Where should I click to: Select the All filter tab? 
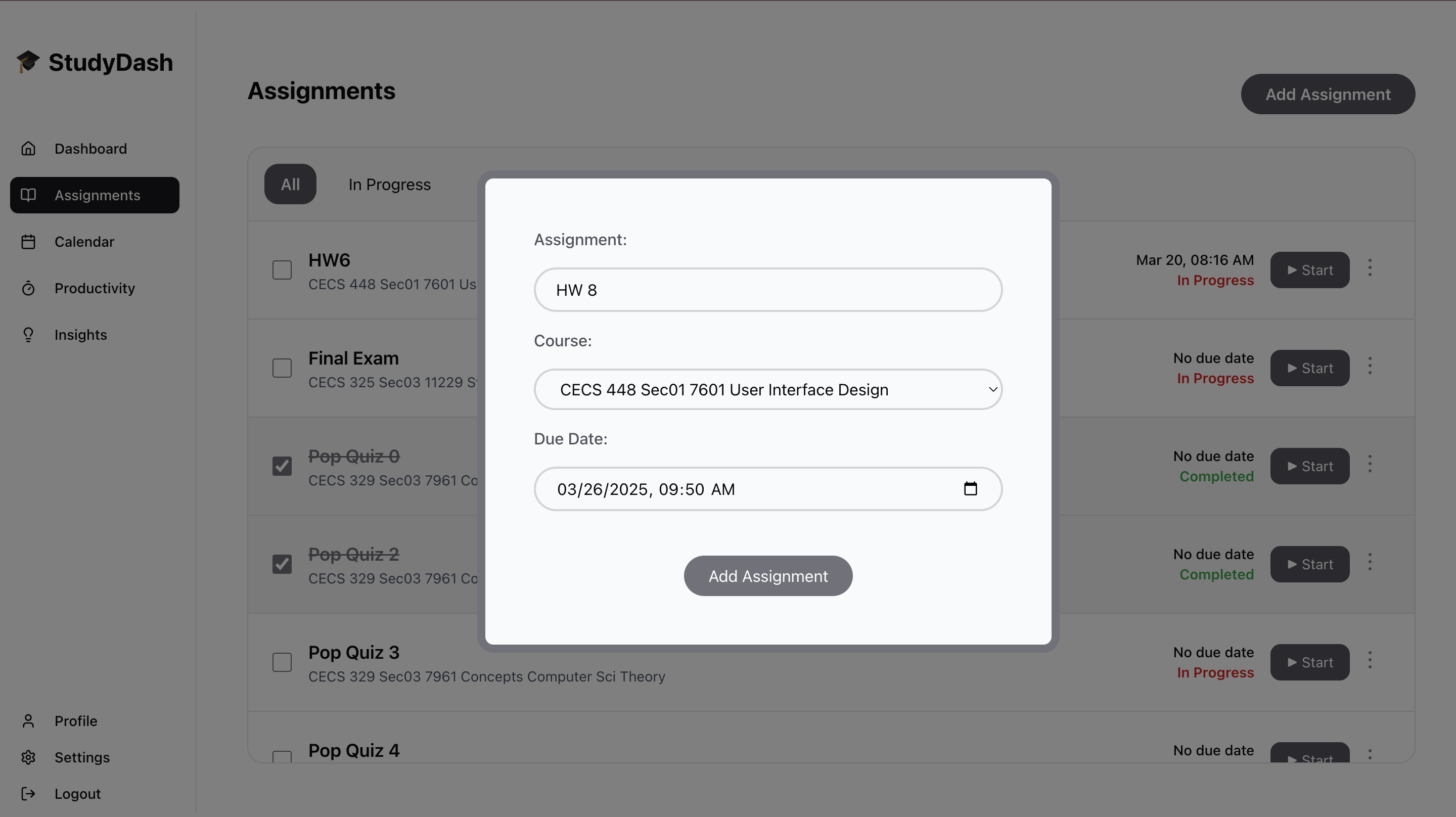(290, 185)
